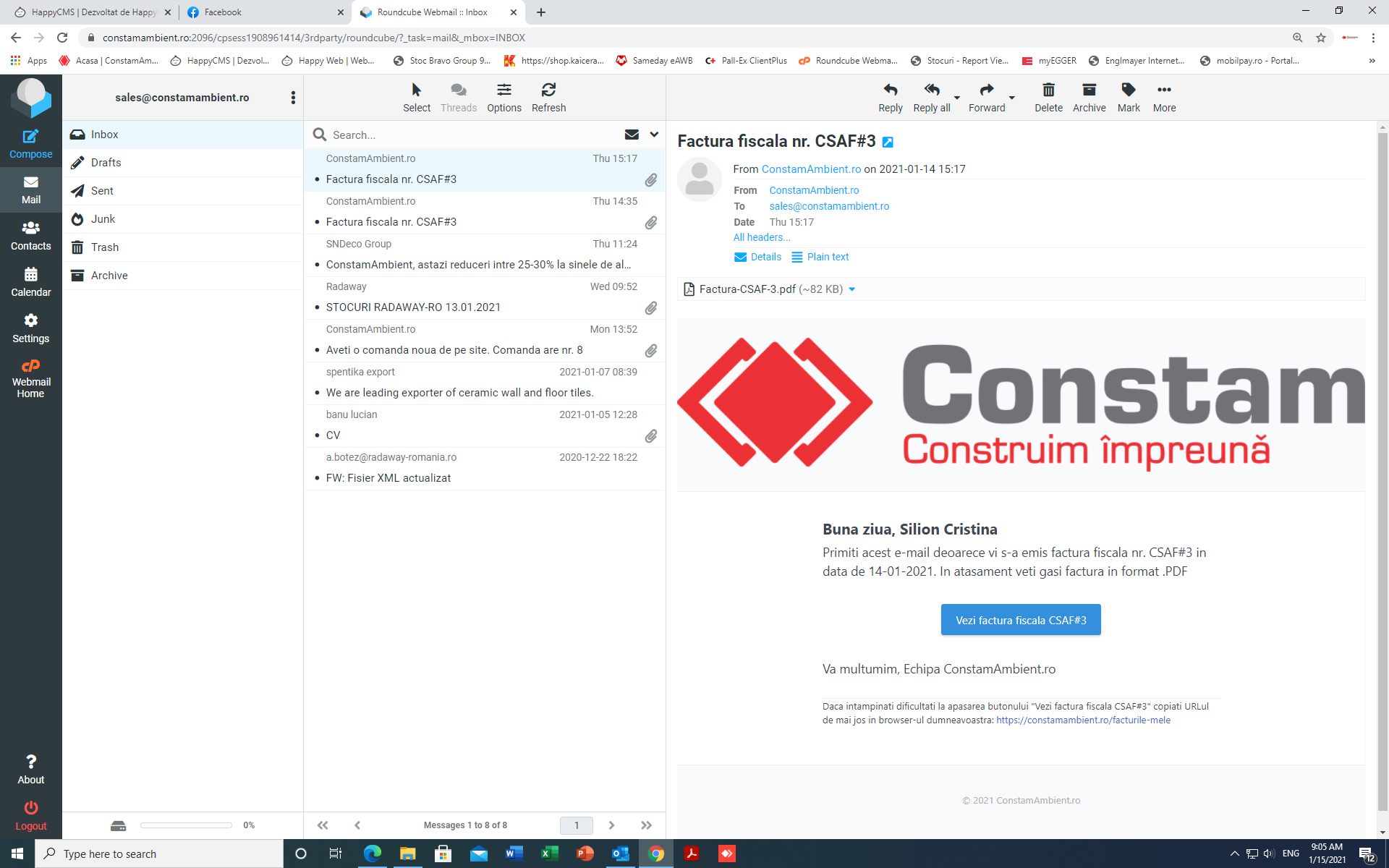
Task: Open the Trash folder
Action: click(182, 247)
